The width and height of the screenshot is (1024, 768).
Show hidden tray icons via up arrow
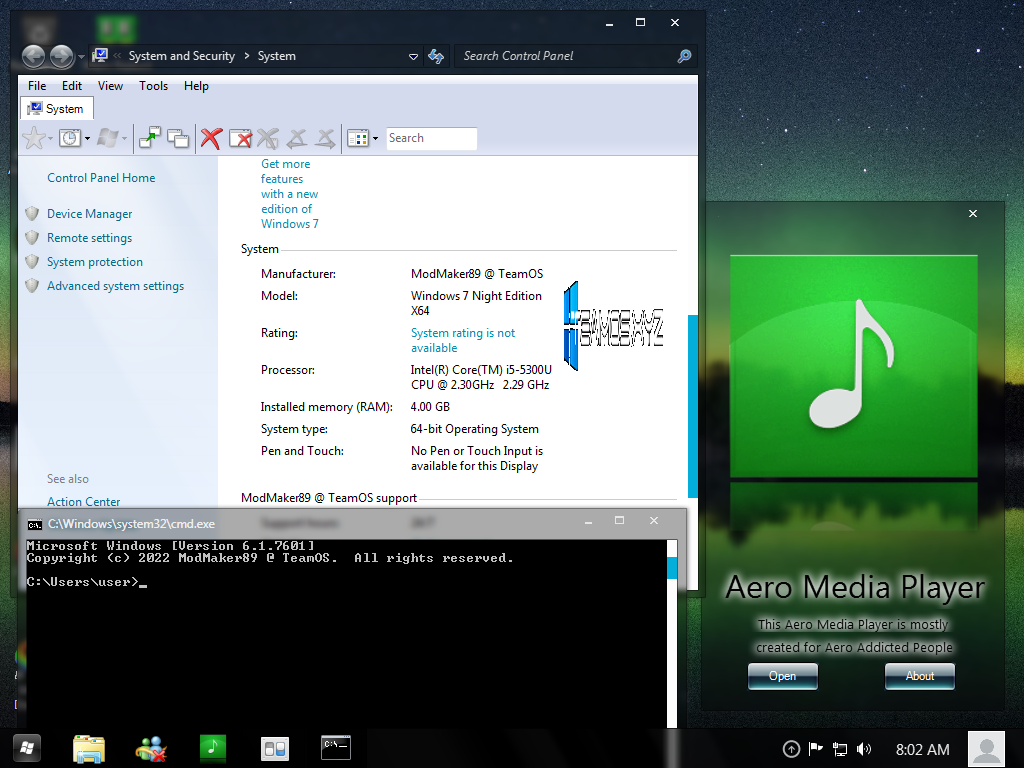(791, 749)
